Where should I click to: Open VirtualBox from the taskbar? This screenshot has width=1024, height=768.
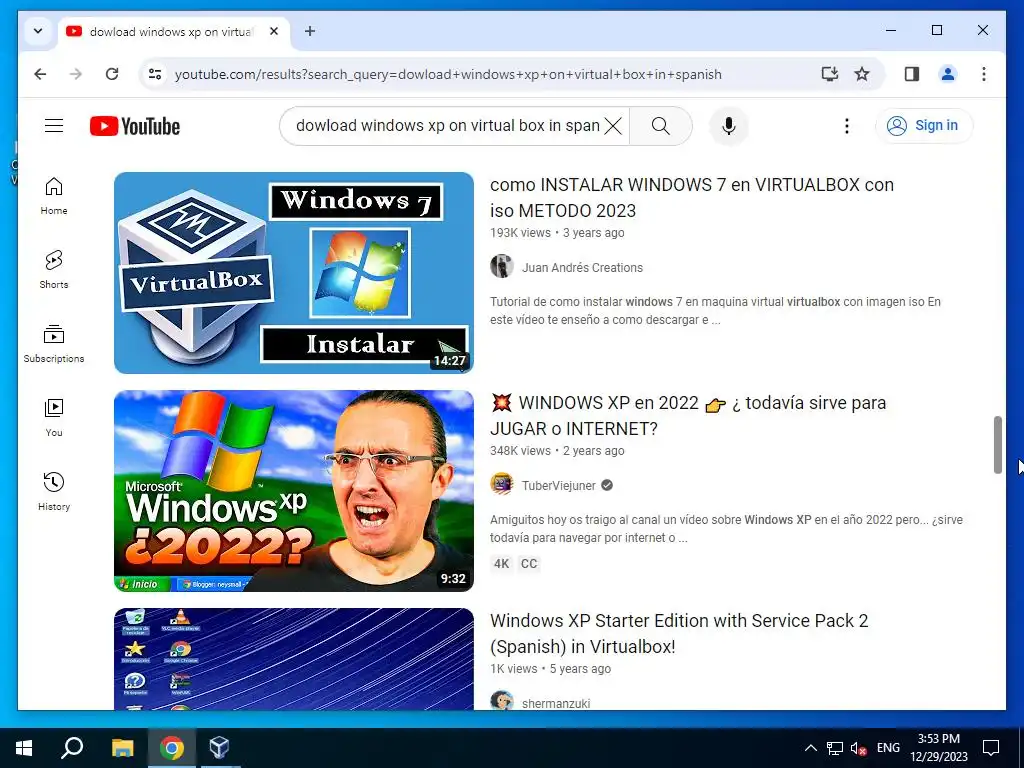click(219, 748)
